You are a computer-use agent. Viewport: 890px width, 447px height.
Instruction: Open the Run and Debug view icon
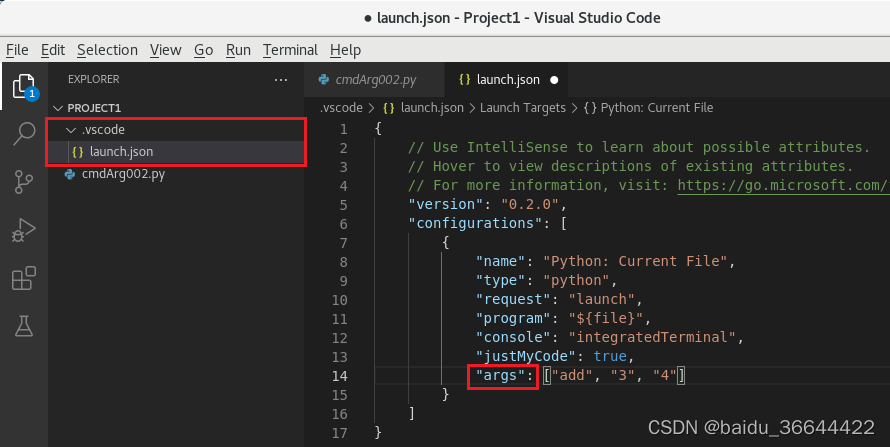pyautogui.click(x=24, y=230)
